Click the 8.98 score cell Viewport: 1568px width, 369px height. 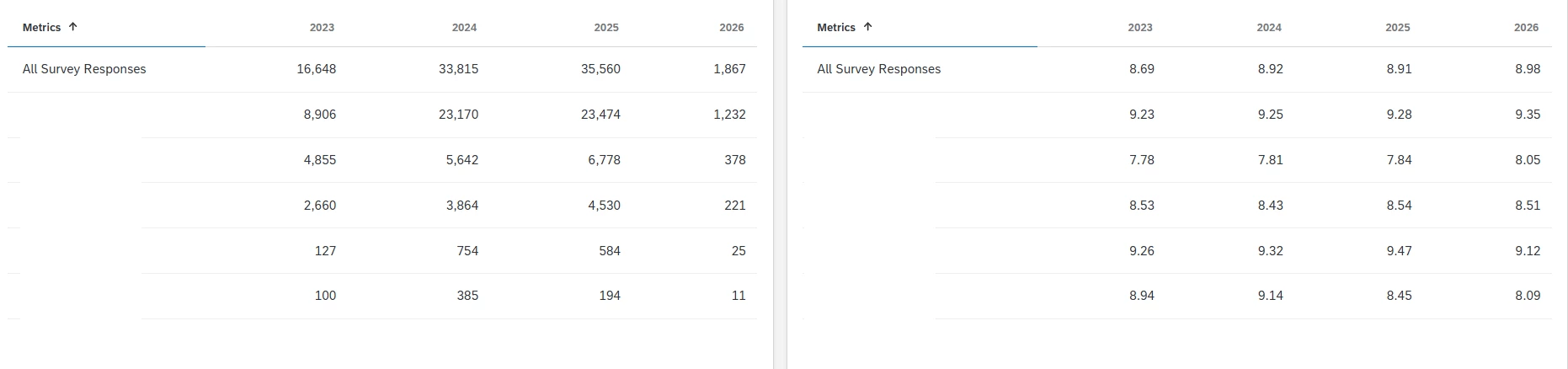(x=1528, y=69)
